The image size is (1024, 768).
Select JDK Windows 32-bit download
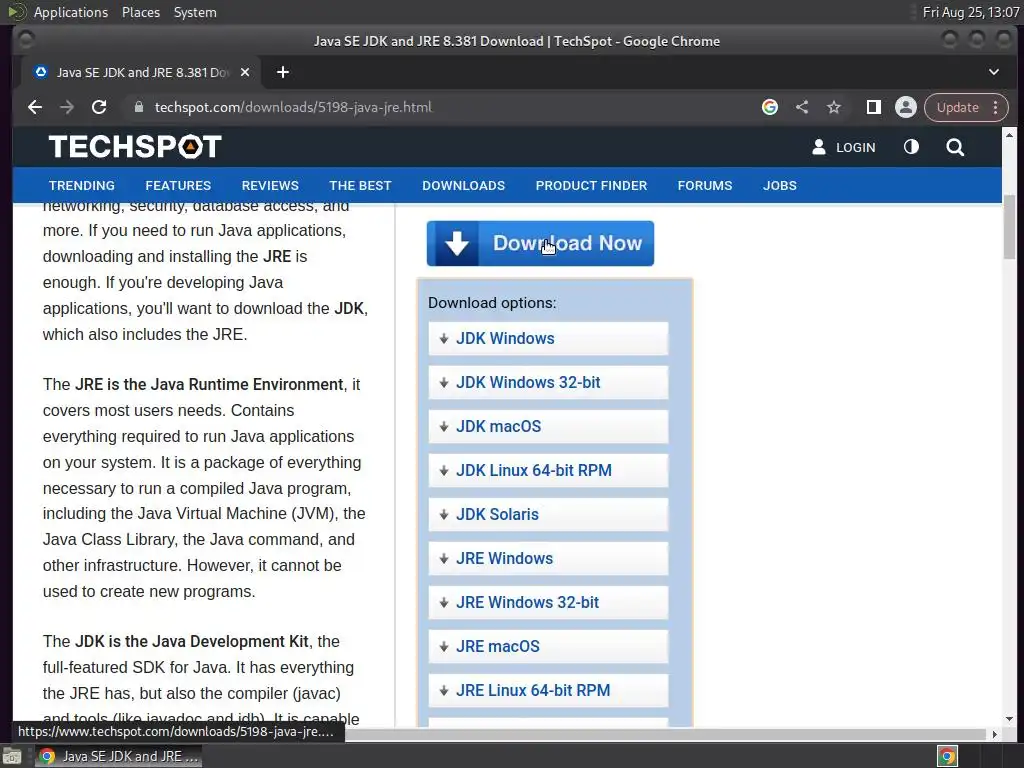[549, 382]
